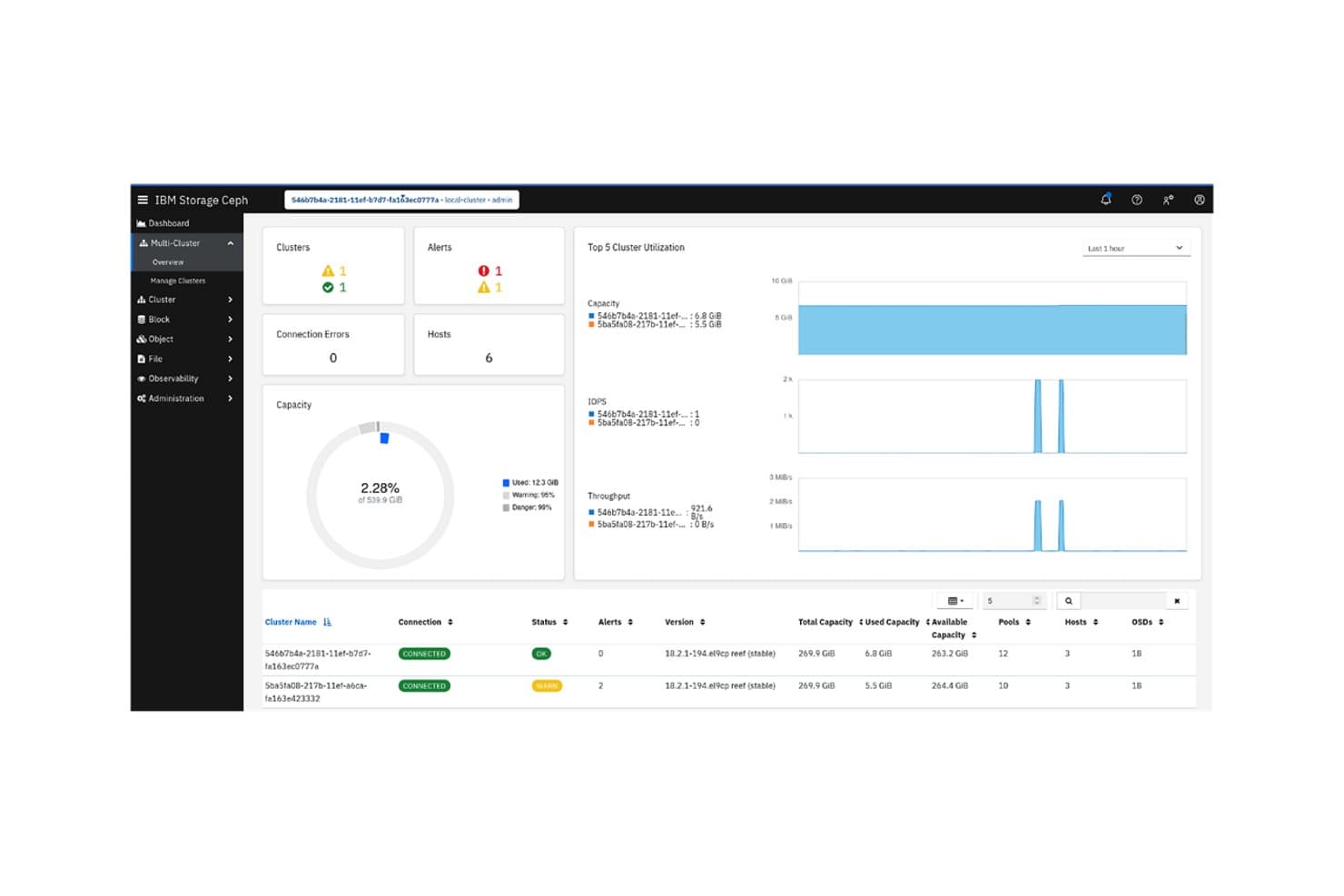Click the red error alert icon in Alerts card
Screen dimensions: 1344x896
tap(483, 271)
